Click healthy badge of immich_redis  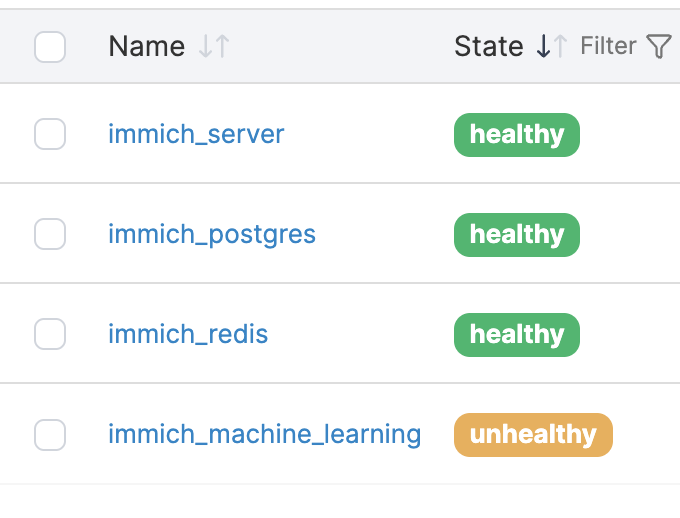point(517,334)
